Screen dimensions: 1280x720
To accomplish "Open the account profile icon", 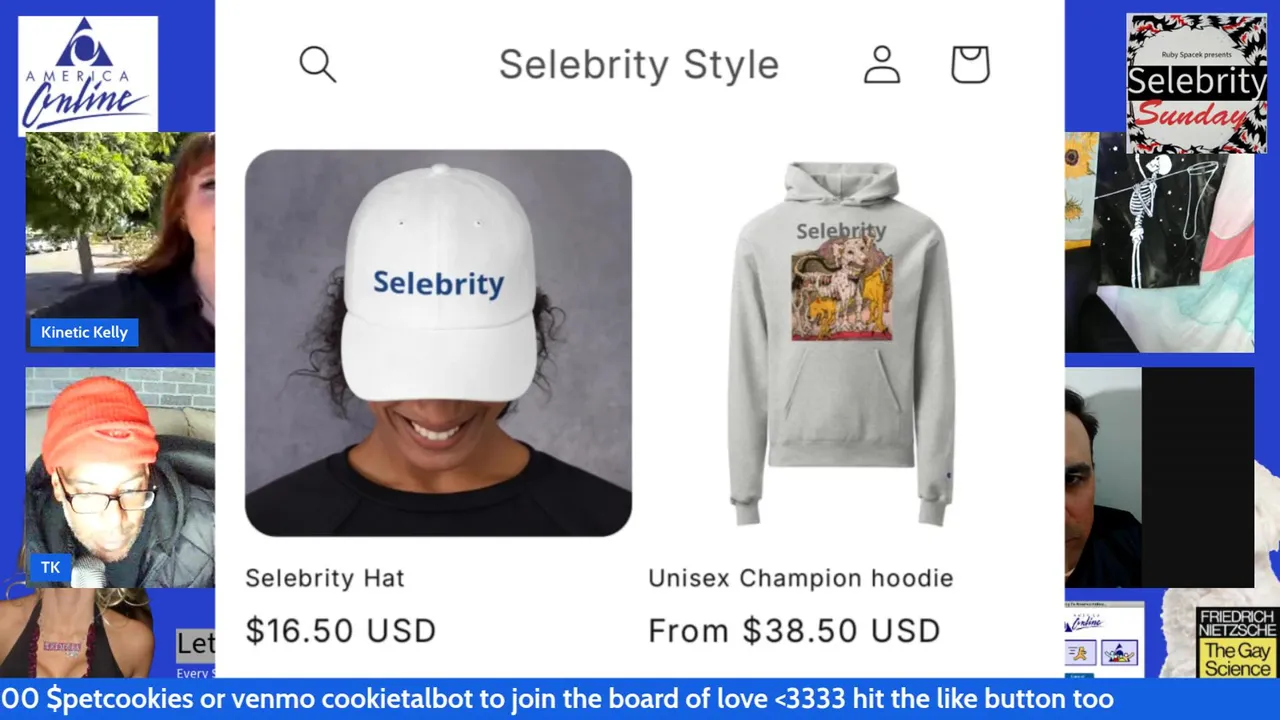I will point(881,65).
